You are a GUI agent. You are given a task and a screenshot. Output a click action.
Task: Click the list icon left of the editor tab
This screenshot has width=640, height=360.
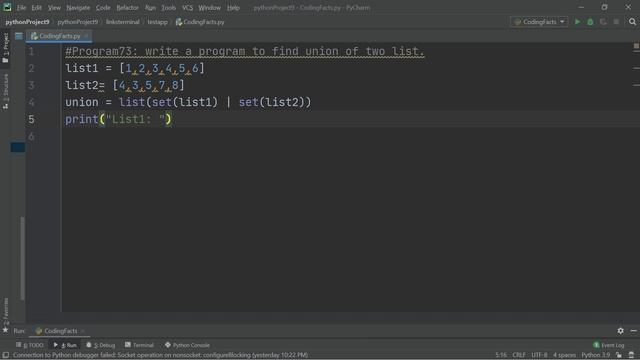click(x=19, y=36)
